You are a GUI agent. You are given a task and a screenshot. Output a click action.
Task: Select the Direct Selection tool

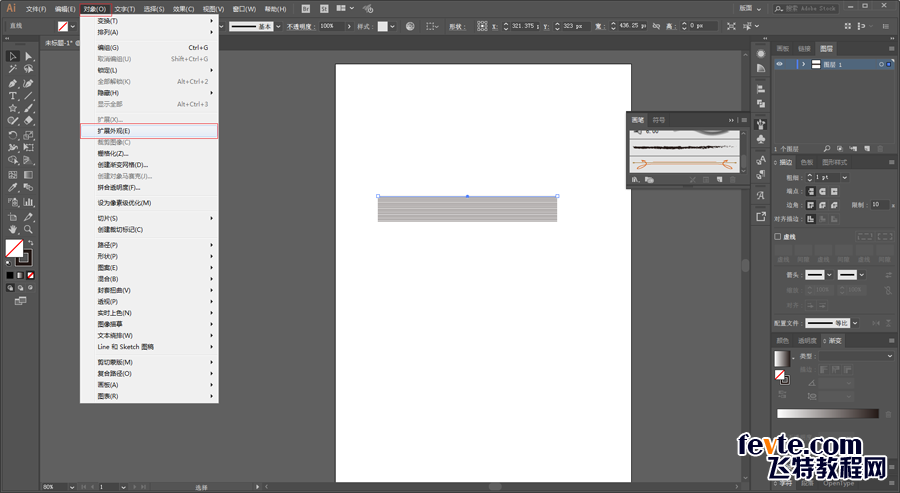pyautogui.click(x=28, y=56)
